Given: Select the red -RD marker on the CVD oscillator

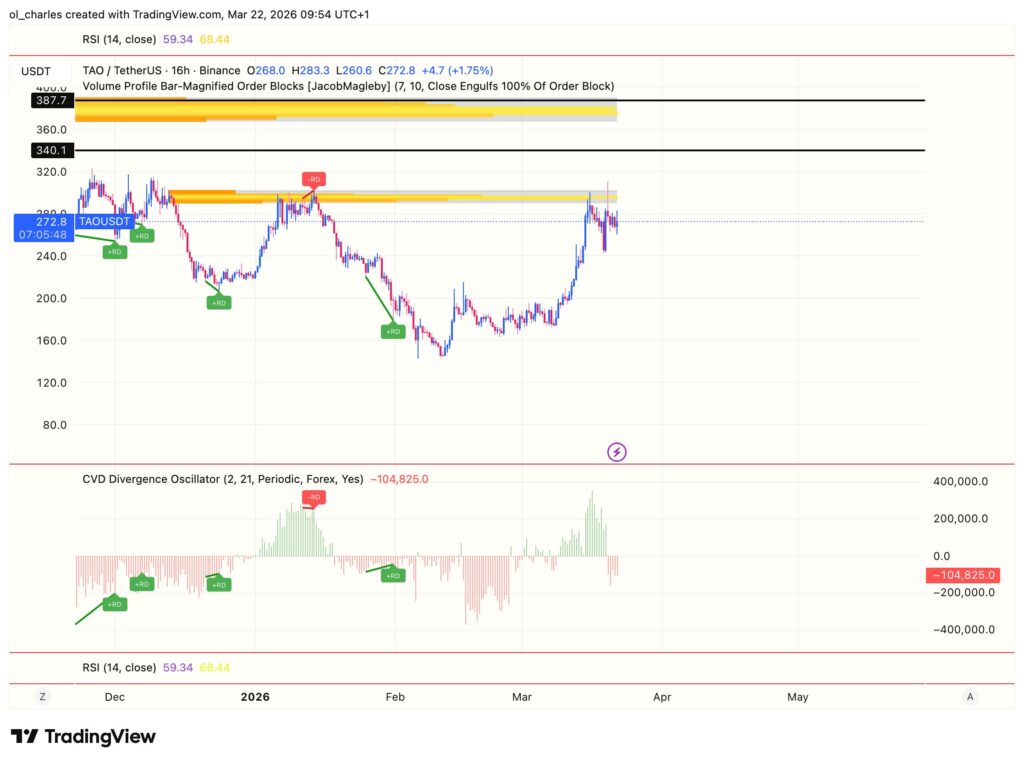Looking at the screenshot, I should click(313, 497).
